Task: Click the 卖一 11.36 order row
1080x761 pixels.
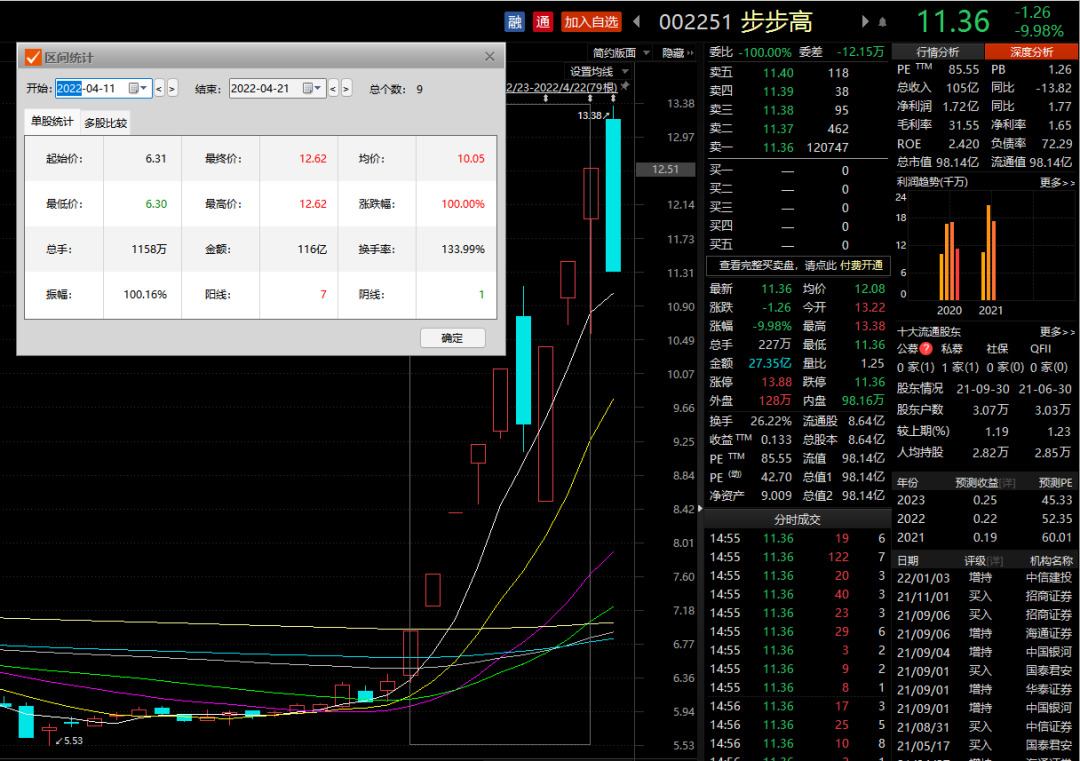Action: (x=797, y=147)
